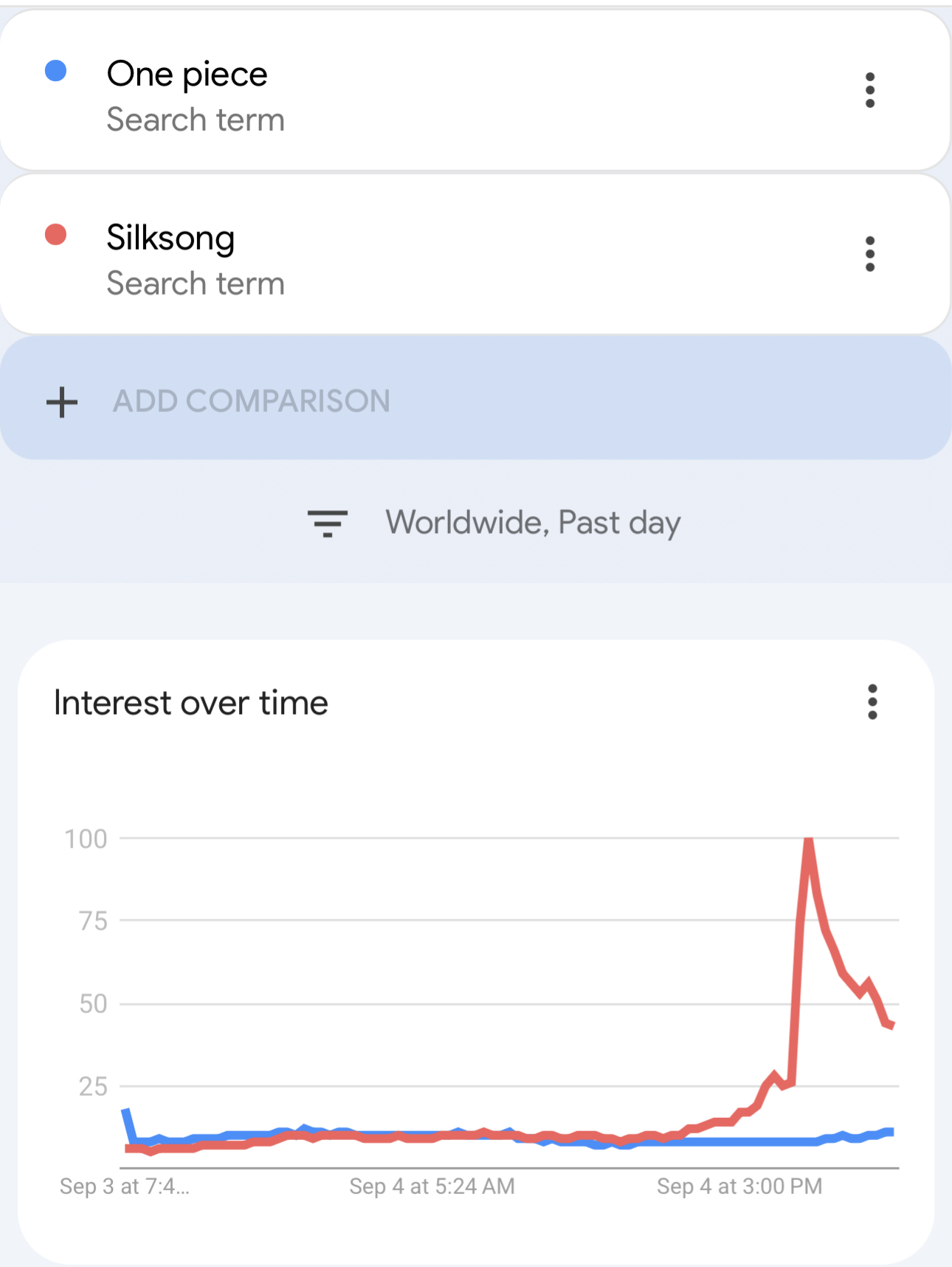Screen dimensions: 952x1267
Task: Edit the Silksong search term
Action: (170, 238)
